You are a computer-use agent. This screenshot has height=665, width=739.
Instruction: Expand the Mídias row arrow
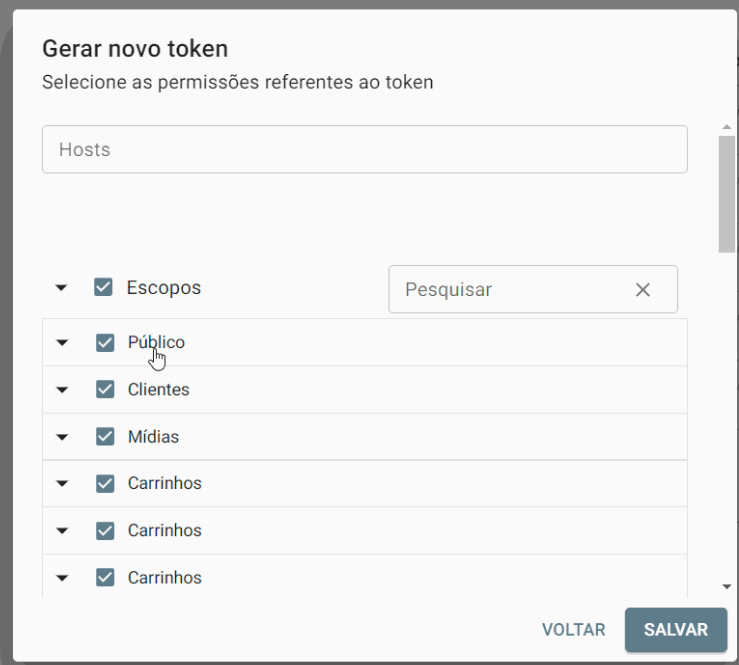[62, 437]
